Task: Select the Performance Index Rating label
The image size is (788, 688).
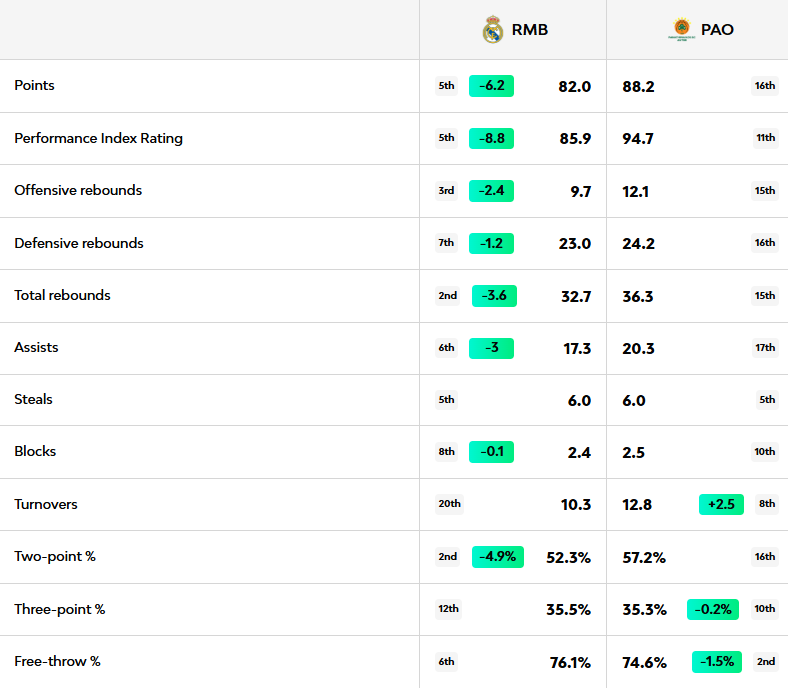Action: pos(98,138)
